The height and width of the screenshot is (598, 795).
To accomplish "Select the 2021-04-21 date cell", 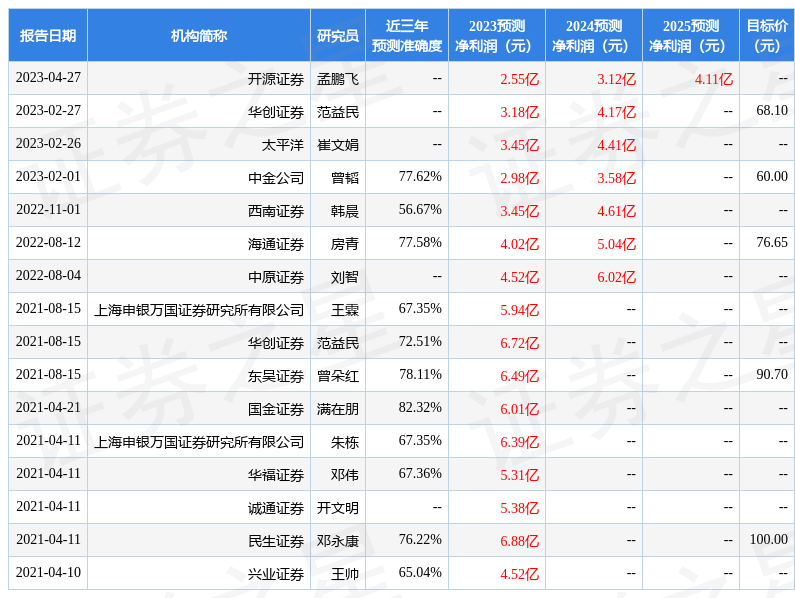I will pos(48,407).
